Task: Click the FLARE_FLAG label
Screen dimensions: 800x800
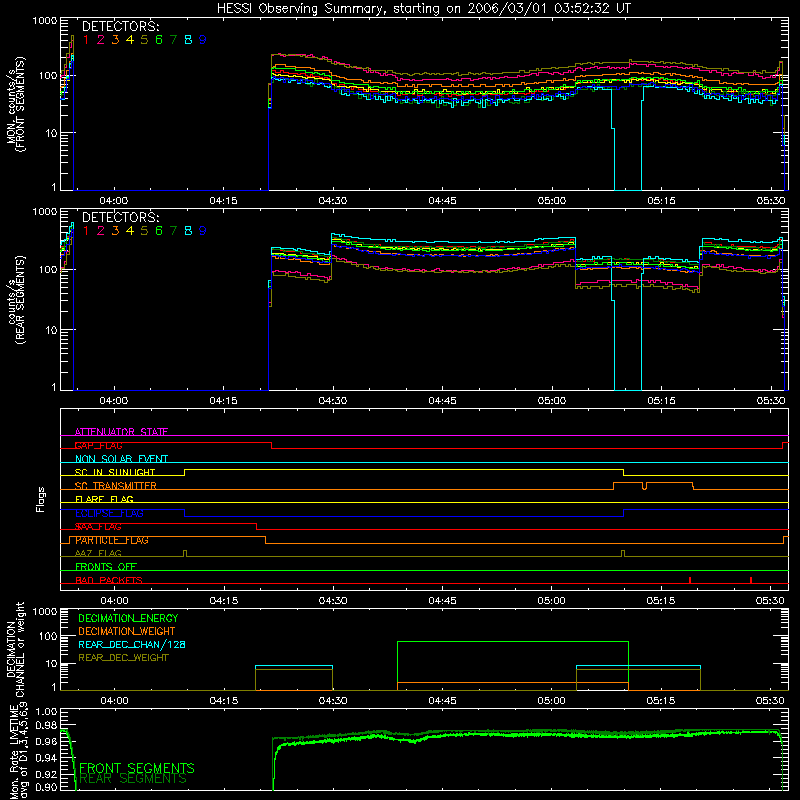Action: pos(104,499)
